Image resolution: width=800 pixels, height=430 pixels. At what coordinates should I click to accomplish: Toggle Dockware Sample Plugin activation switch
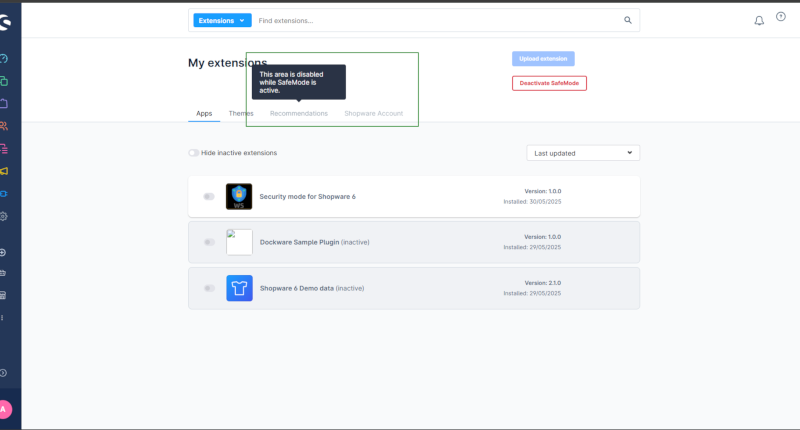tap(209, 242)
